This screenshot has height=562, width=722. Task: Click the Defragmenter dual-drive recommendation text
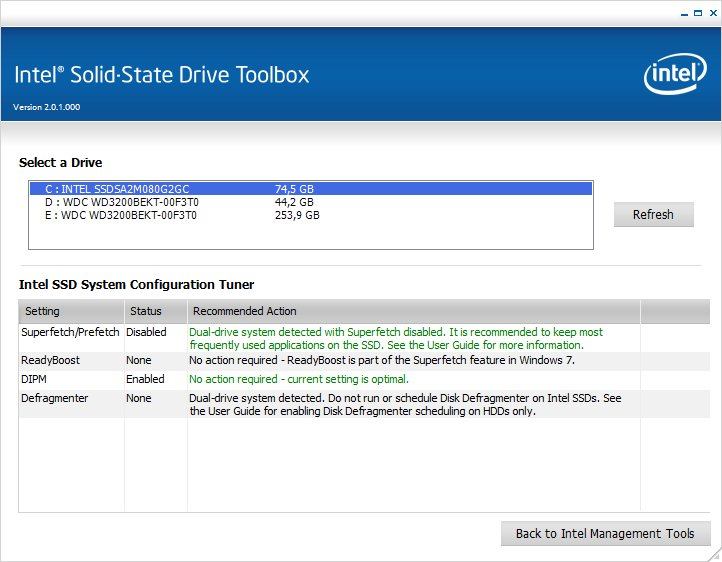(x=405, y=404)
